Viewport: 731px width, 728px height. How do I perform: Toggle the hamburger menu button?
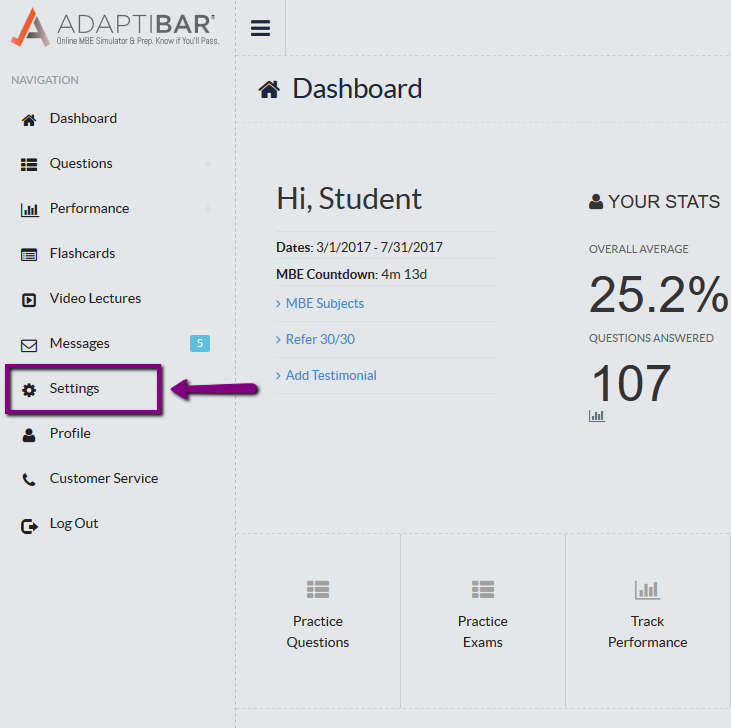[x=260, y=28]
